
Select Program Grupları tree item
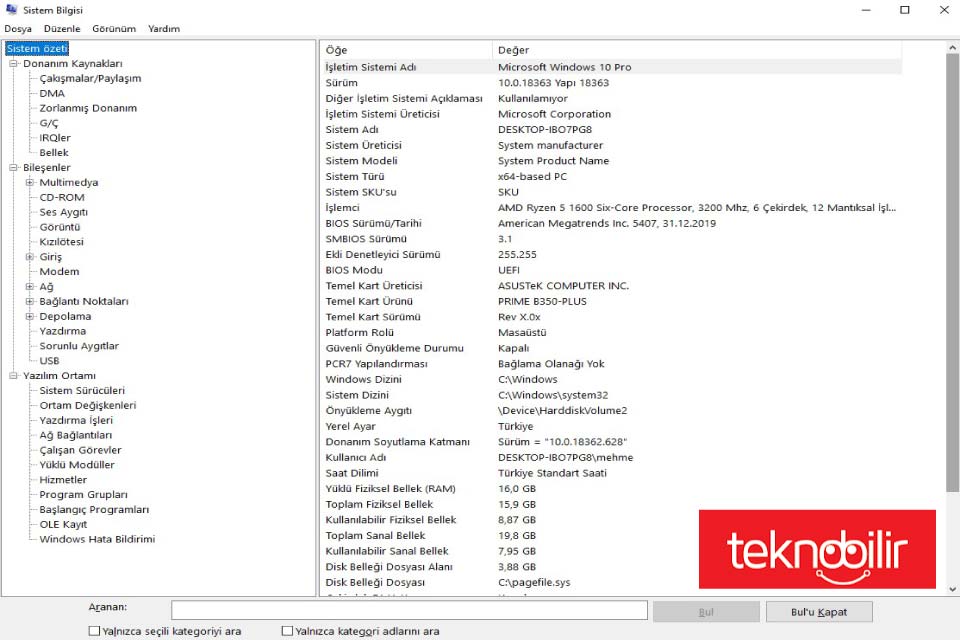point(83,495)
